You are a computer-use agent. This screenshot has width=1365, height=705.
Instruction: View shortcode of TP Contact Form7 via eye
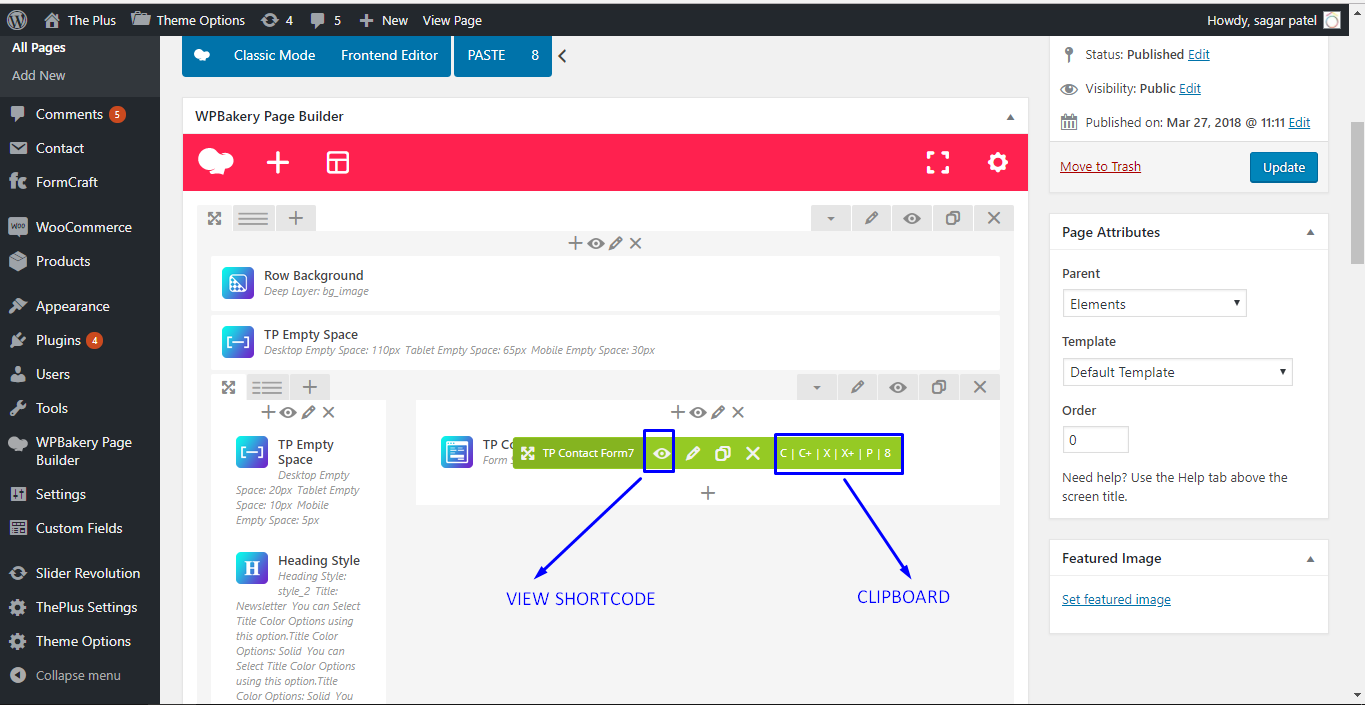coord(661,453)
